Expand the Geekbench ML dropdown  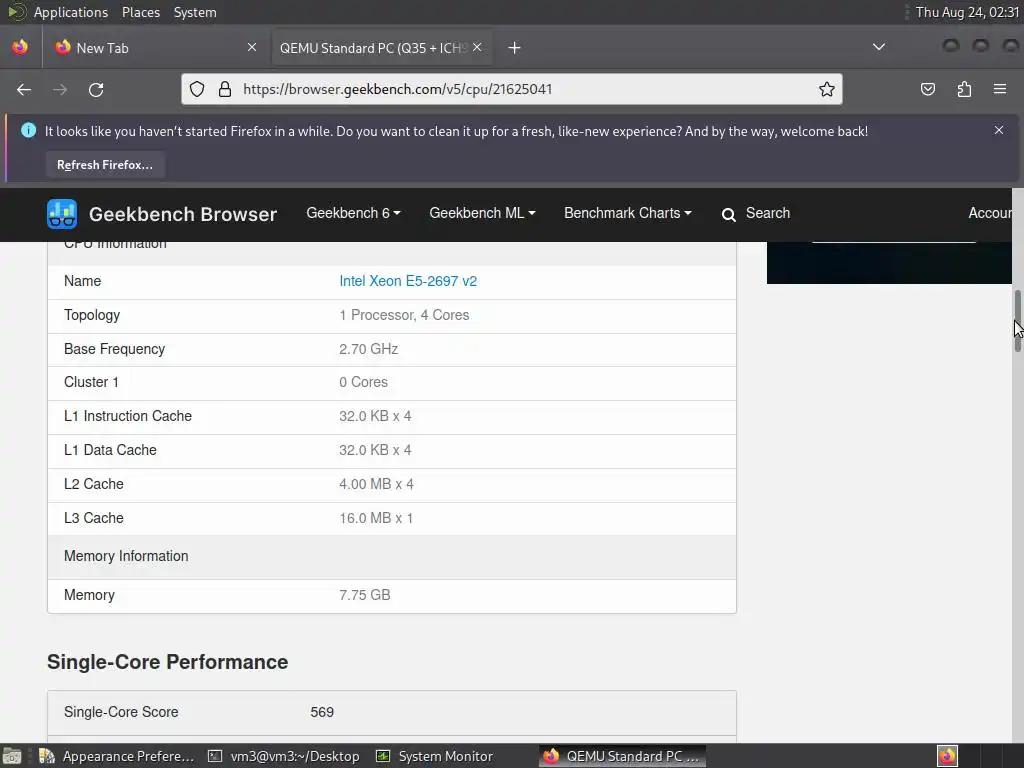click(482, 213)
